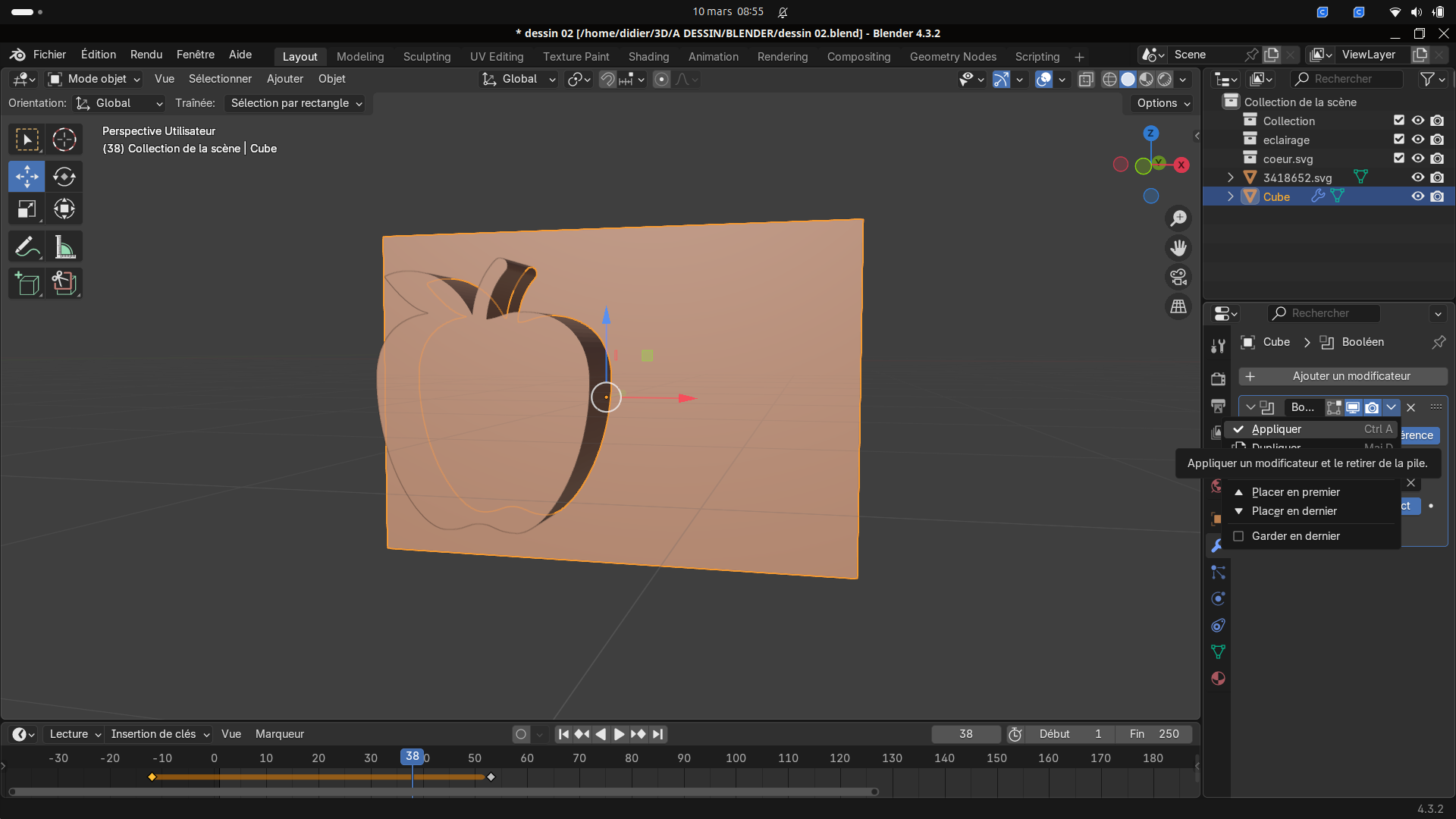
Task: Click the Add Cube tool icon
Action: point(27,284)
